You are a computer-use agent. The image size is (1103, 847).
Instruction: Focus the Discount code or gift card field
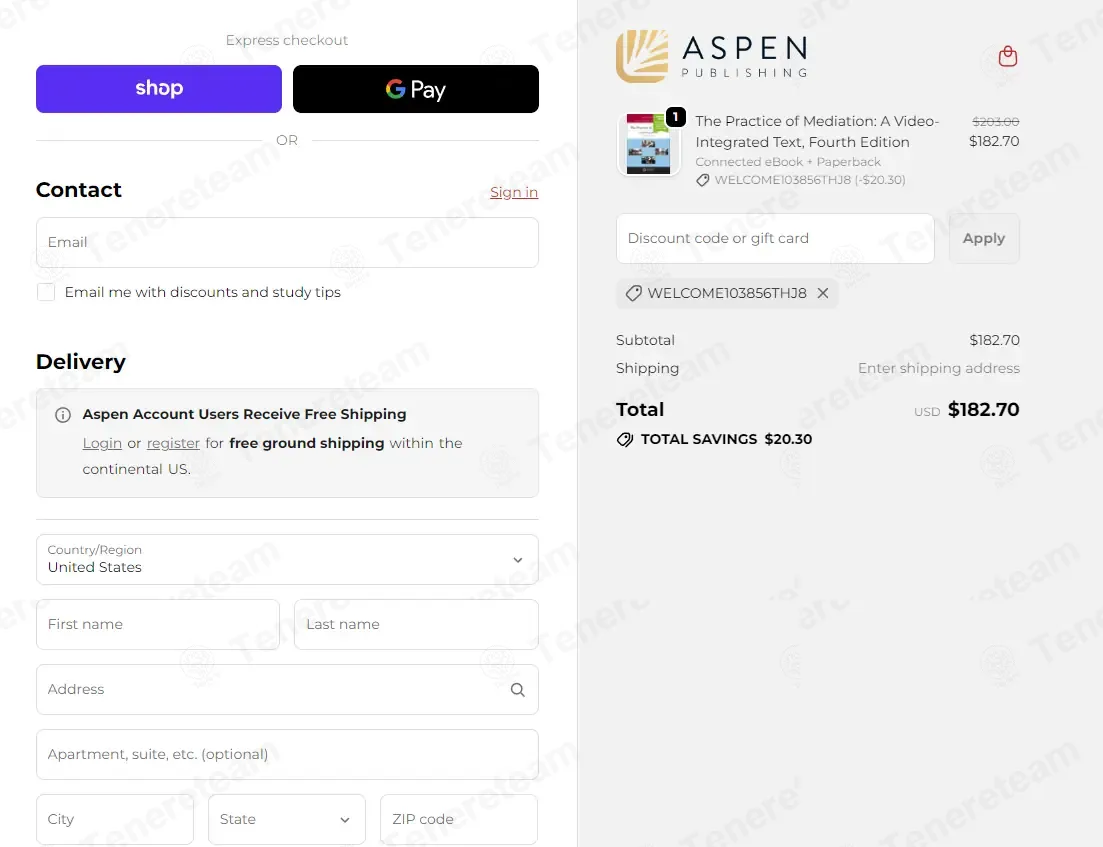(775, 238)
